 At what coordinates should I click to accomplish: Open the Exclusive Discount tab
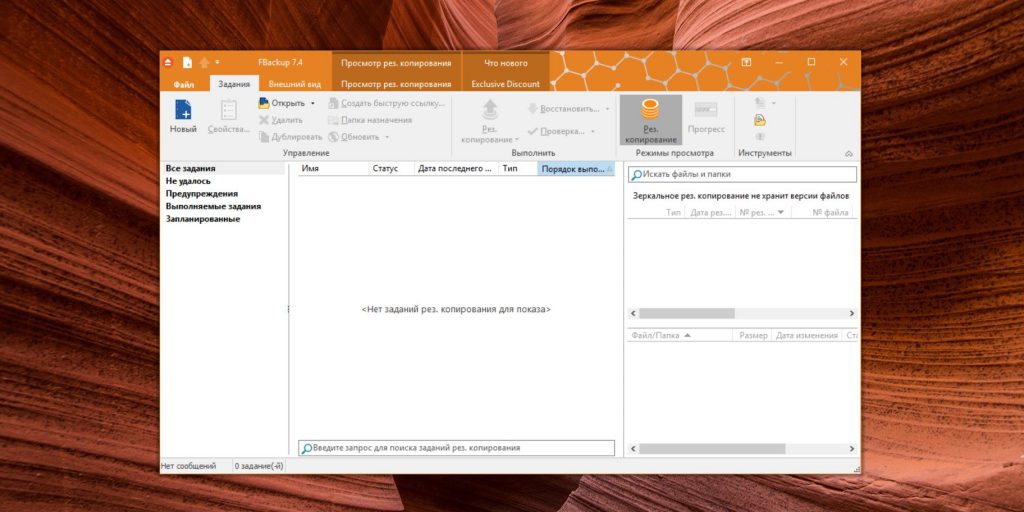click(505, 84)
